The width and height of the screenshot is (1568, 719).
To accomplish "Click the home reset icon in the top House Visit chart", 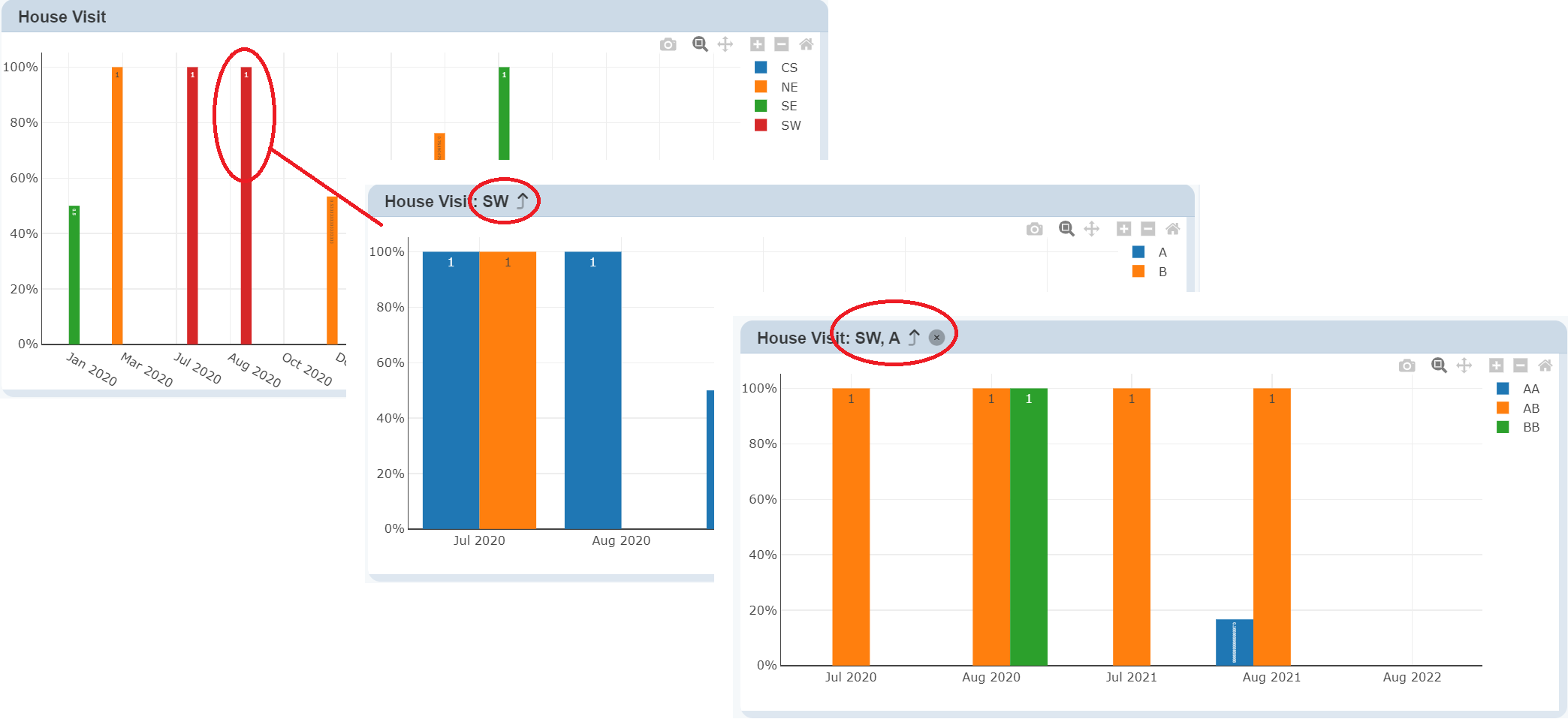I will 806,45.
